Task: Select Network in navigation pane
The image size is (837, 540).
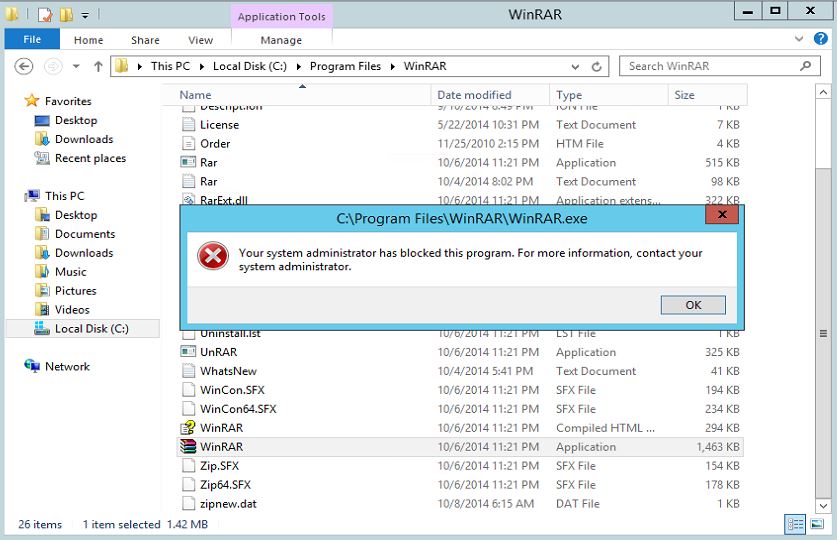Action: click(67, 367)
